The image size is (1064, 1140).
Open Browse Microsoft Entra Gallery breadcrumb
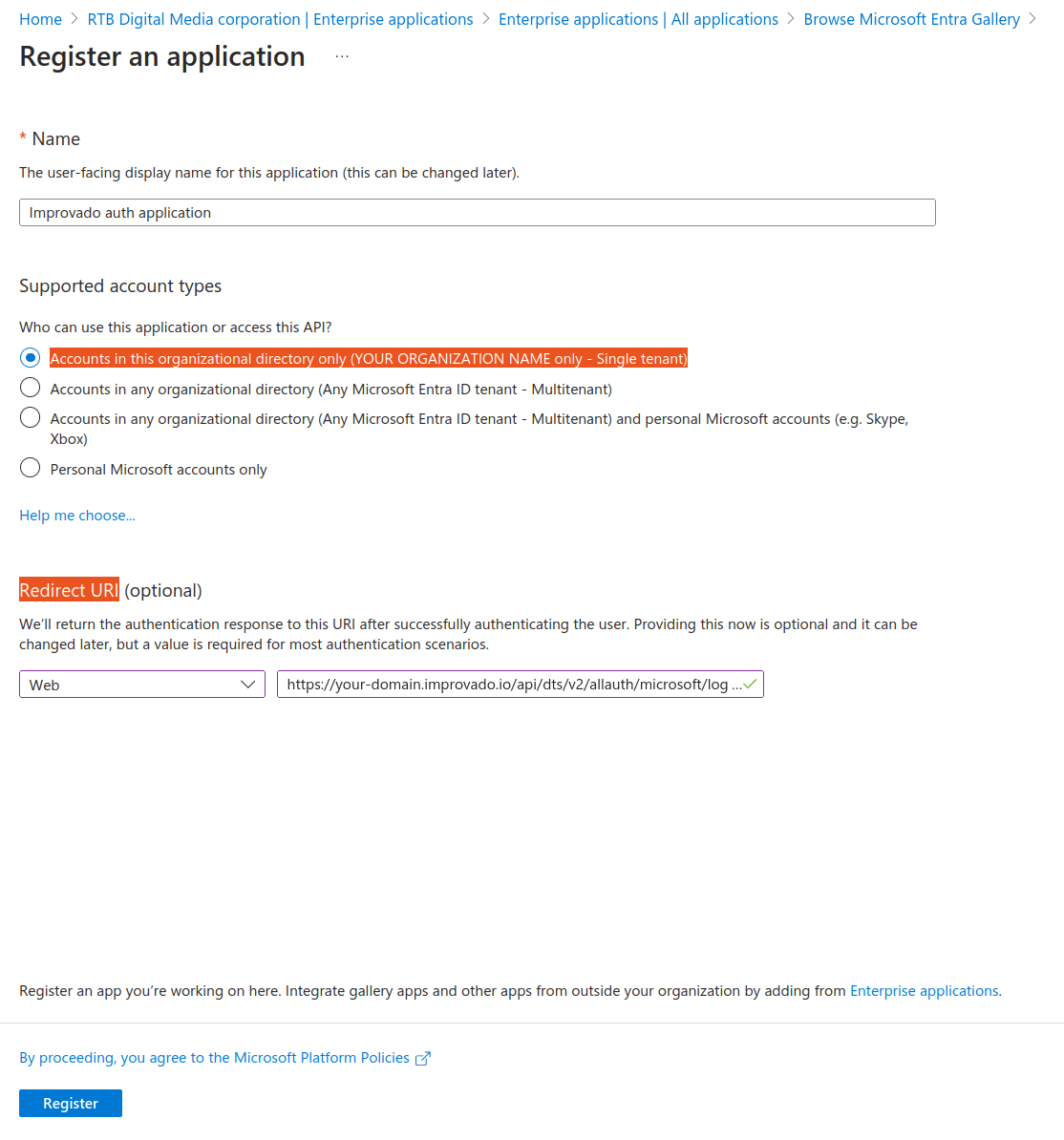pos(911,20)
